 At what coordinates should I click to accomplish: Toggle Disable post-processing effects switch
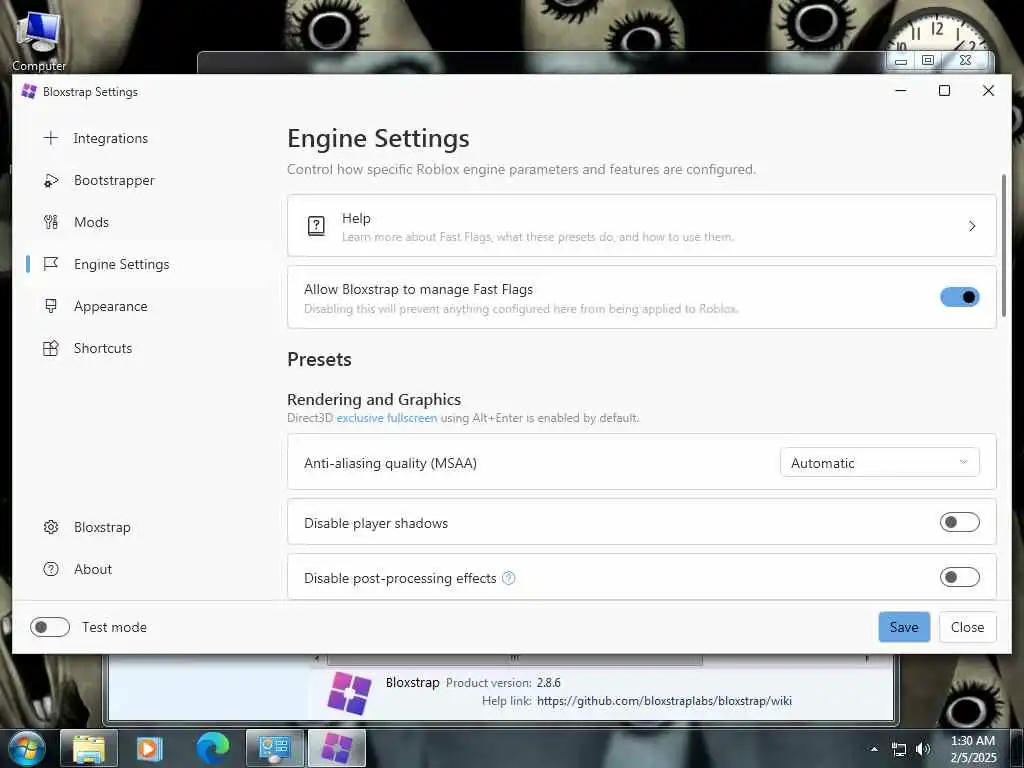[x=959, y=577]
